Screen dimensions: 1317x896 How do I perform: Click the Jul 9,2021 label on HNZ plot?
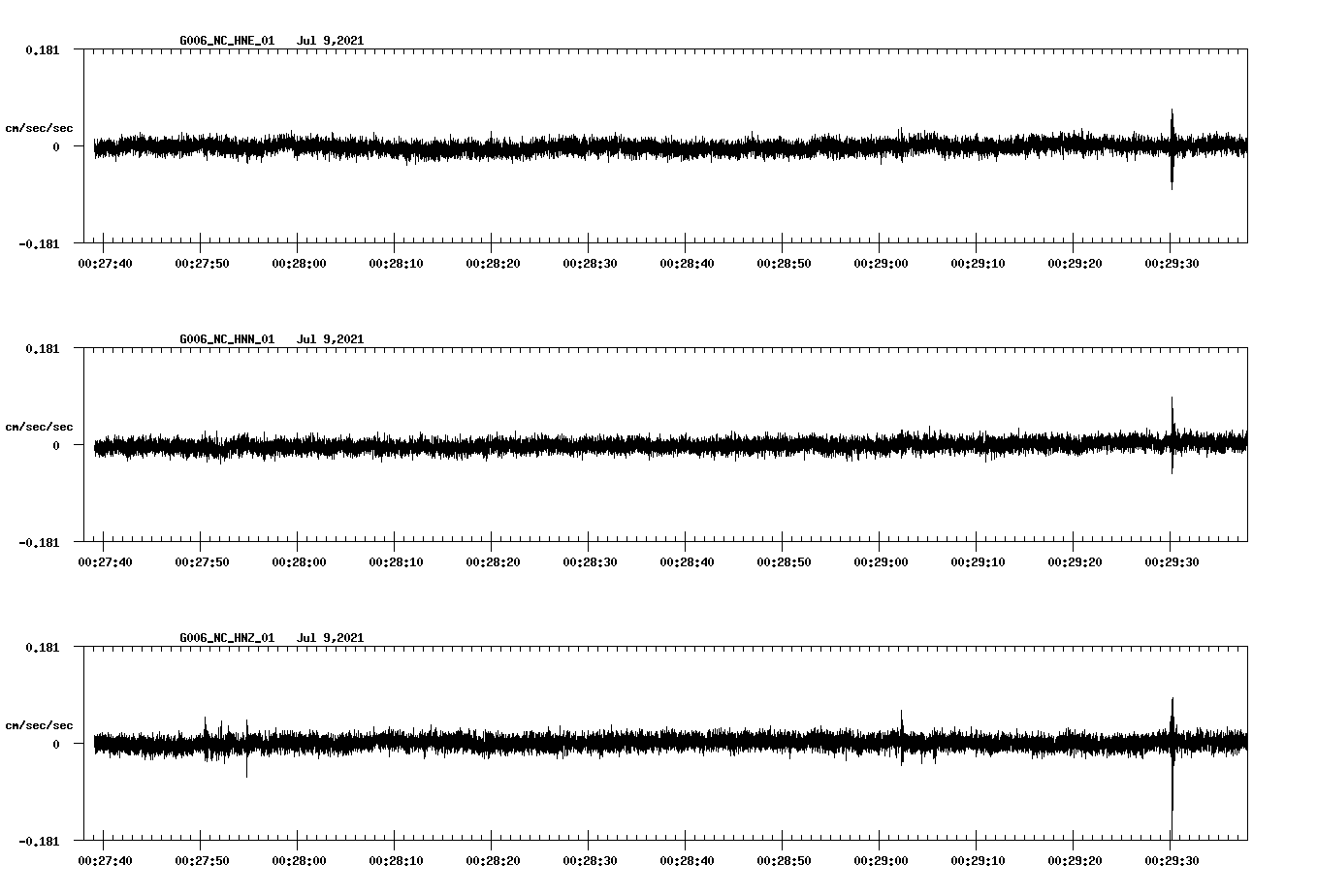coord(332,637)
